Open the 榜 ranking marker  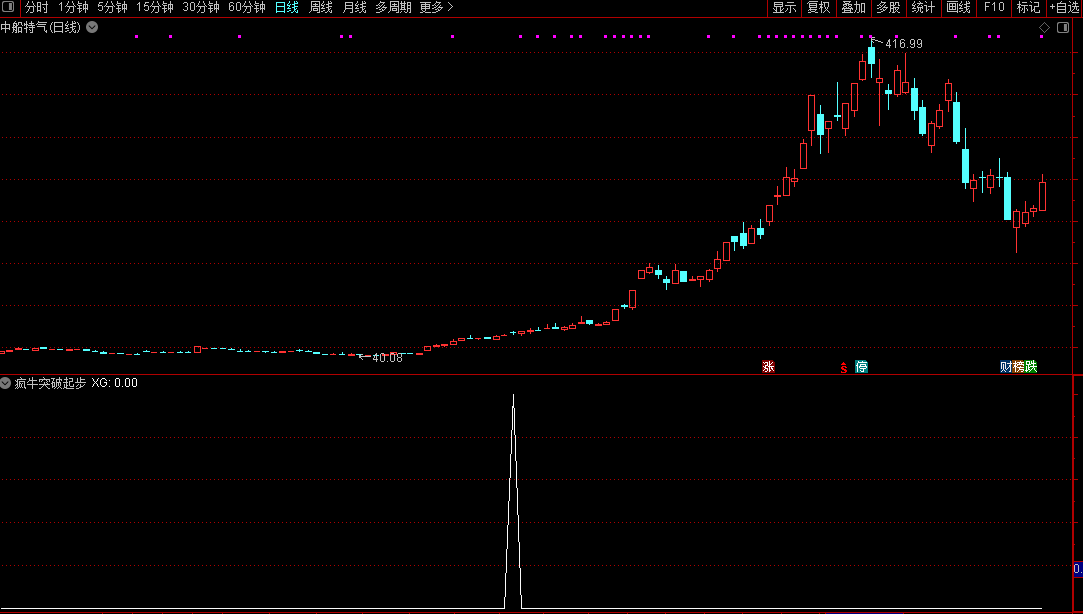coord(1018,367)
